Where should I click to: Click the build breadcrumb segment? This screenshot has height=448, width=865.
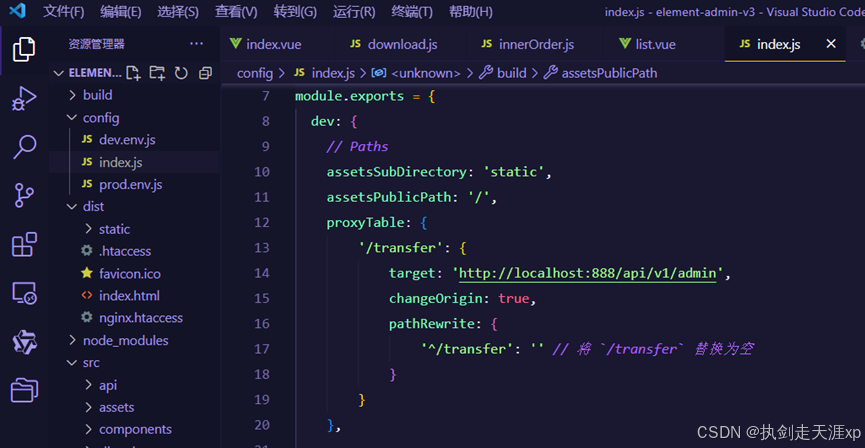[511, 73]
